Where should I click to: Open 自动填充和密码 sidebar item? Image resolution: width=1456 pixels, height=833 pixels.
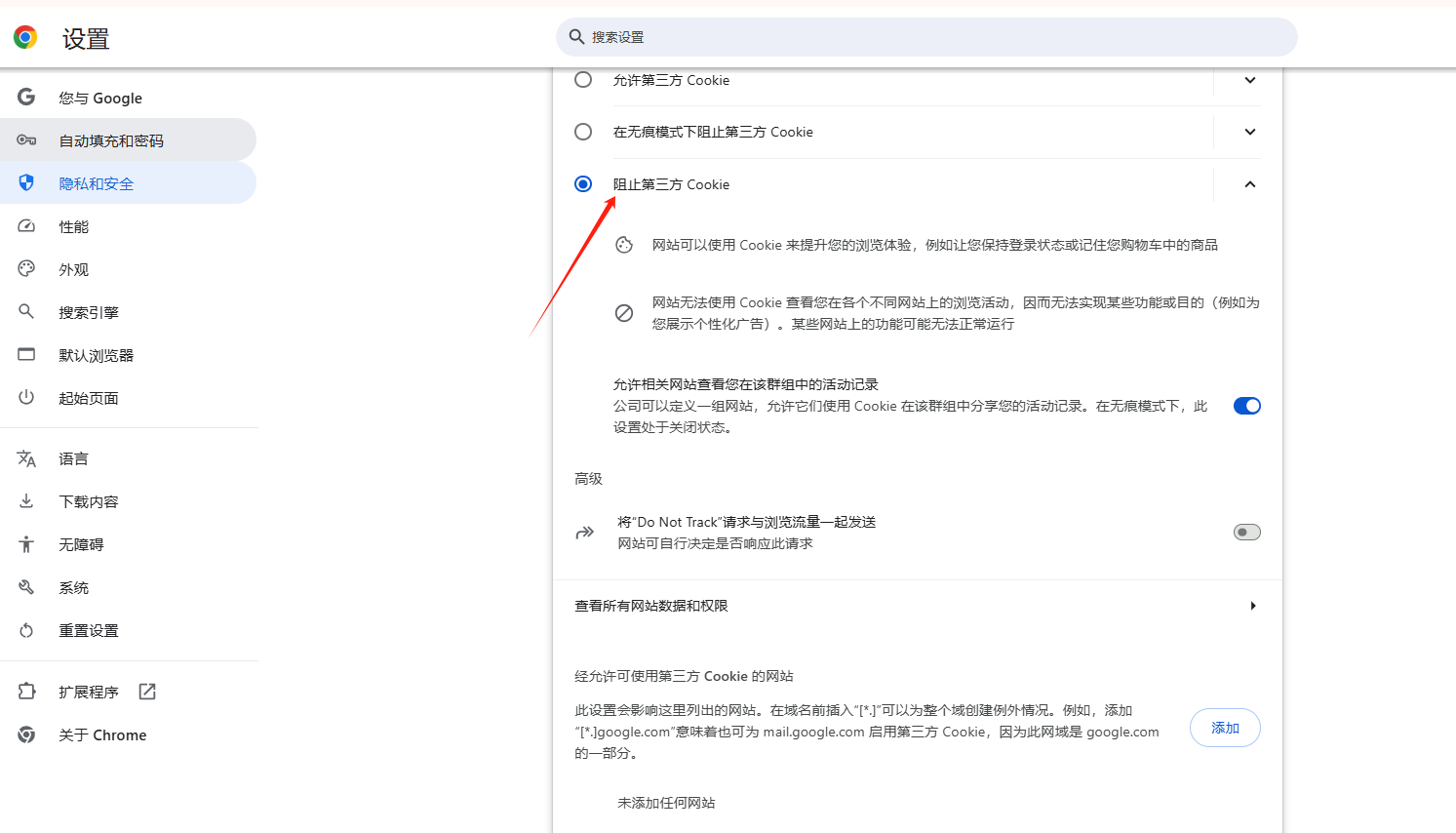128,140
